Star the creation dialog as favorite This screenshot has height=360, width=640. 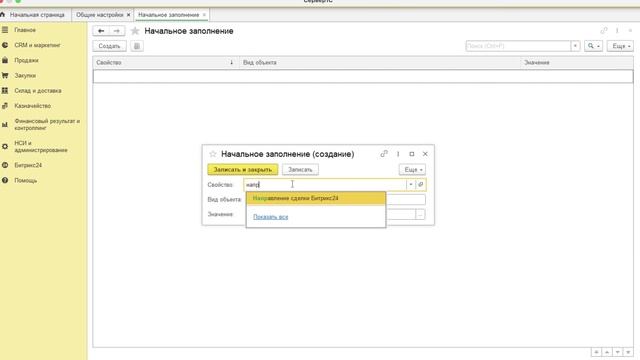[x=213, y=154]
